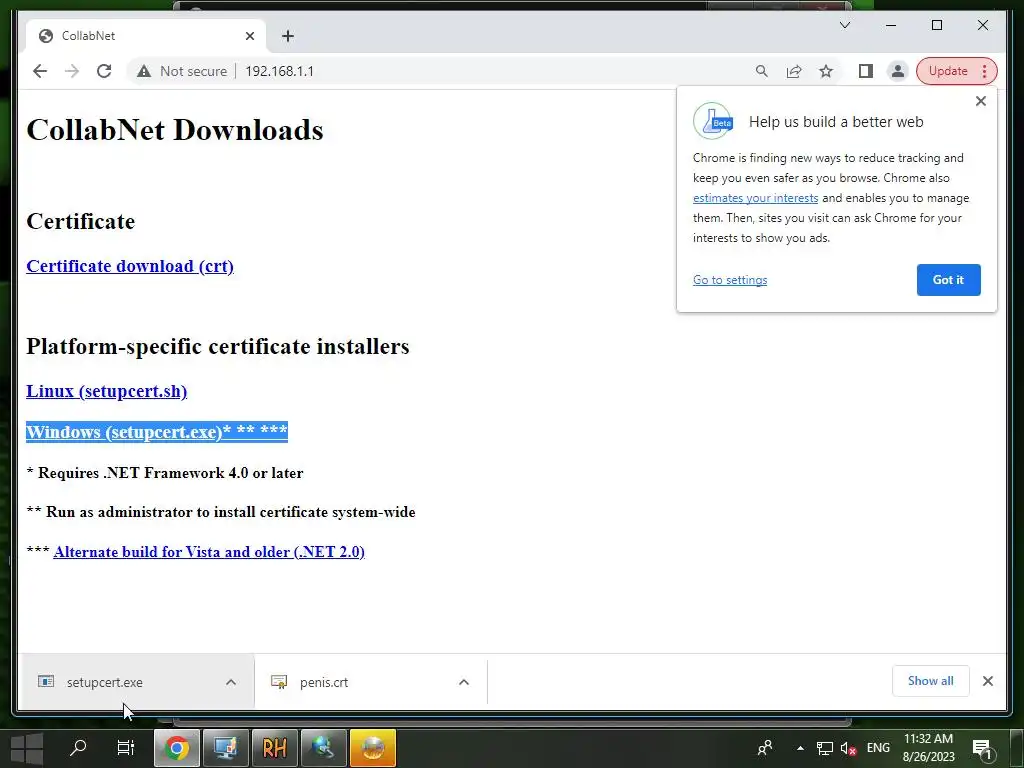Image resolution: width=1024 pixels, height=768 pixels.
Task: Click the People icon in system tray
Action: pos(765,748)
